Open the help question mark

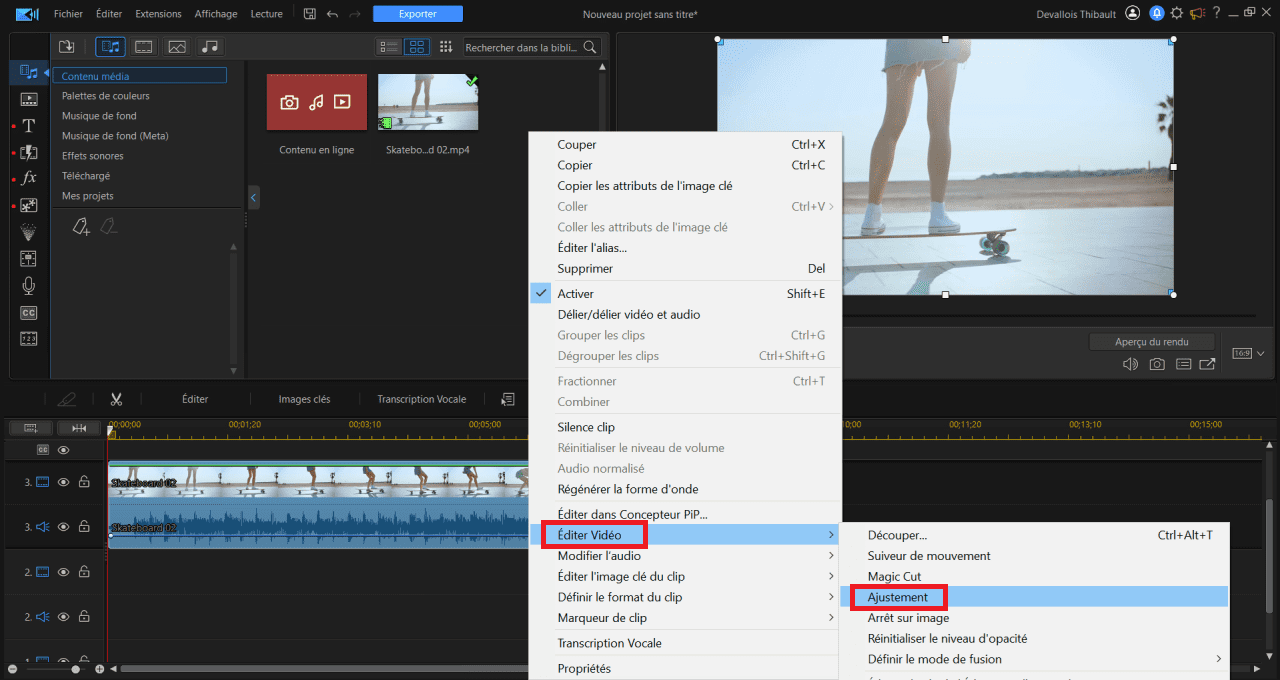(1217, 14)
